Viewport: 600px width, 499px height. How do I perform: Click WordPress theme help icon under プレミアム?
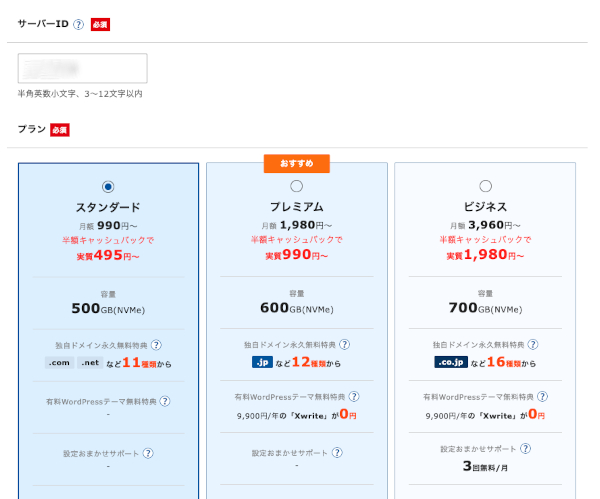pyautogui.click(x=354, y=396)
